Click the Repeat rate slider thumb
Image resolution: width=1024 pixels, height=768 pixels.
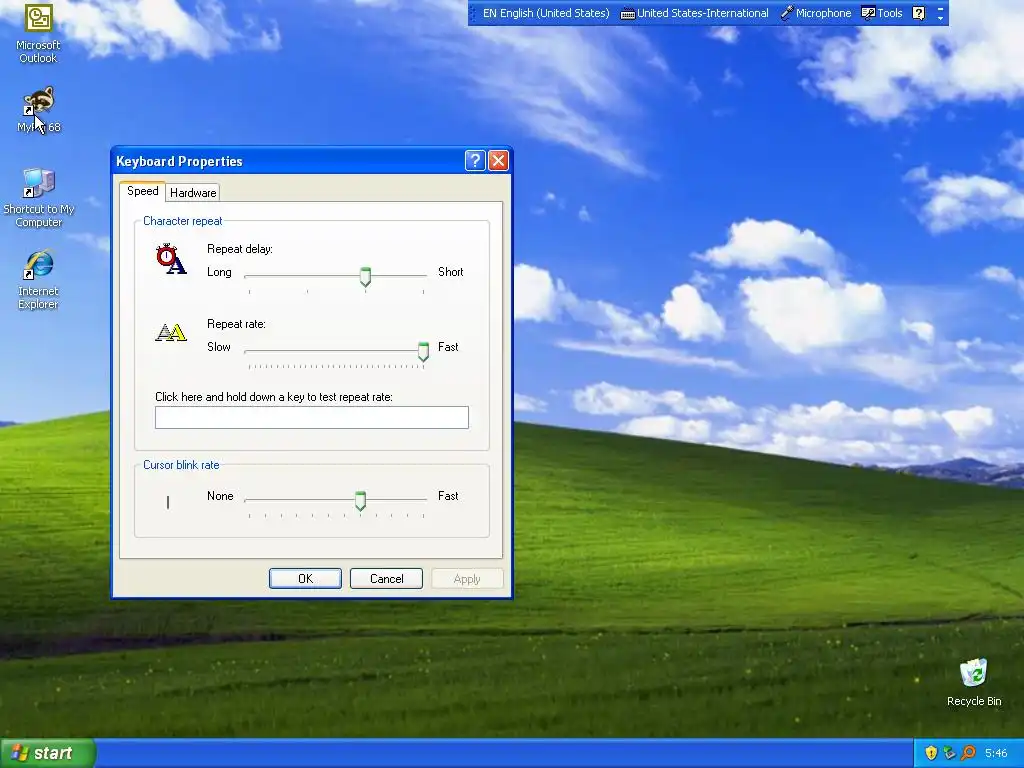(423, 351)
